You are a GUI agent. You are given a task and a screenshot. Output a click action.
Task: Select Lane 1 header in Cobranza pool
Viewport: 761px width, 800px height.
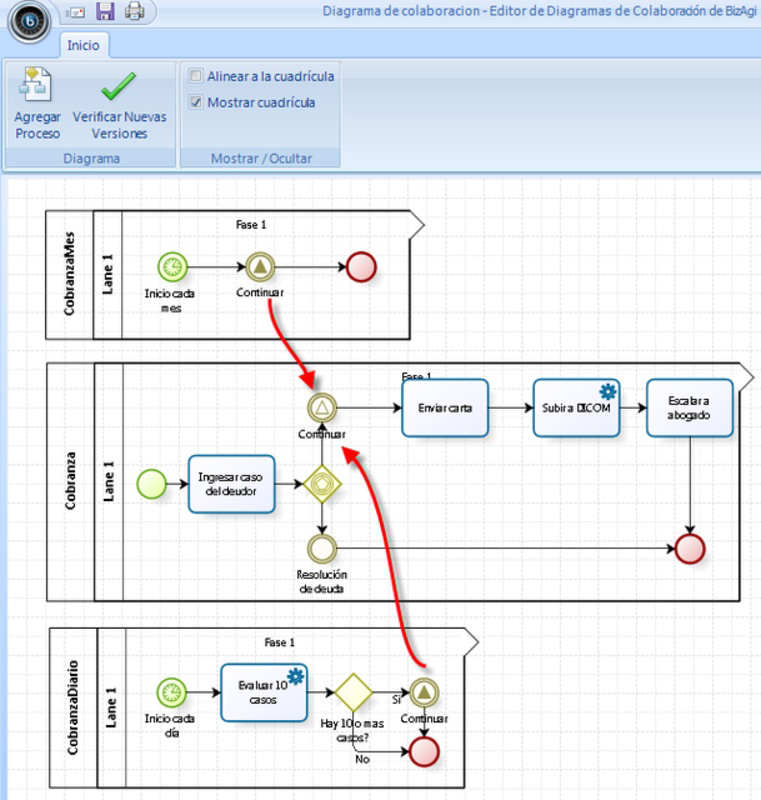109,482
